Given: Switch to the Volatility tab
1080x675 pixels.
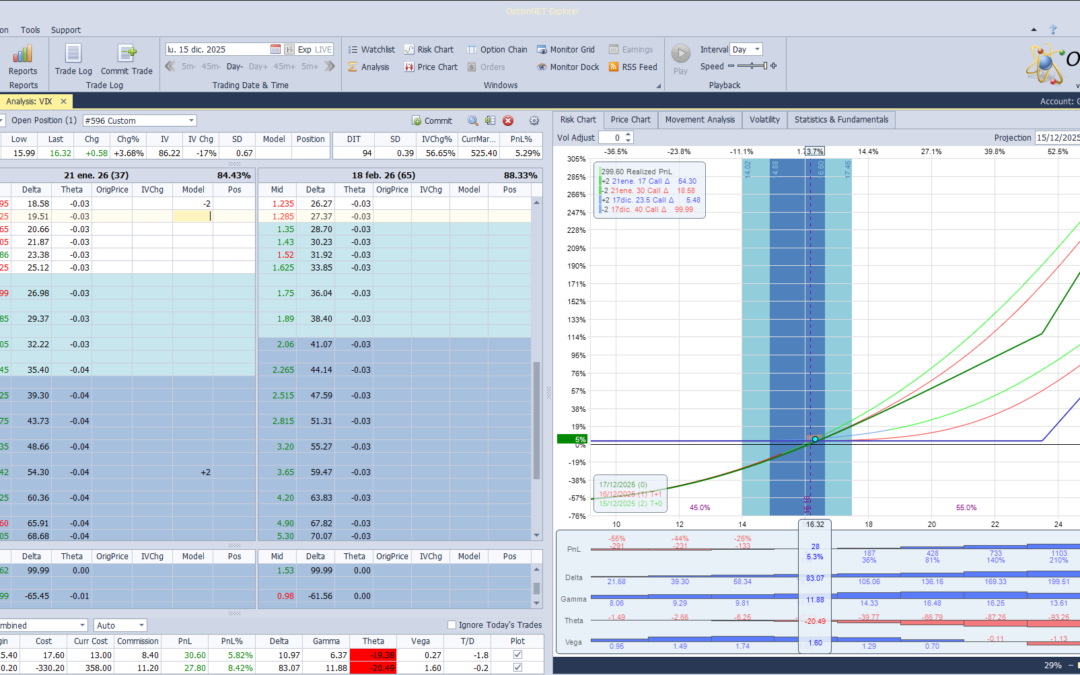Looking at the screenshot, I should 763,119.
